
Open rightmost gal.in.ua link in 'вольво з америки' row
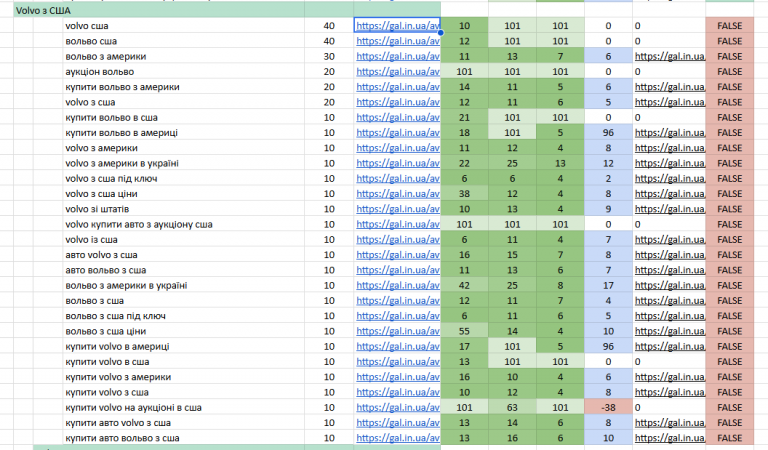click(670, 56)
